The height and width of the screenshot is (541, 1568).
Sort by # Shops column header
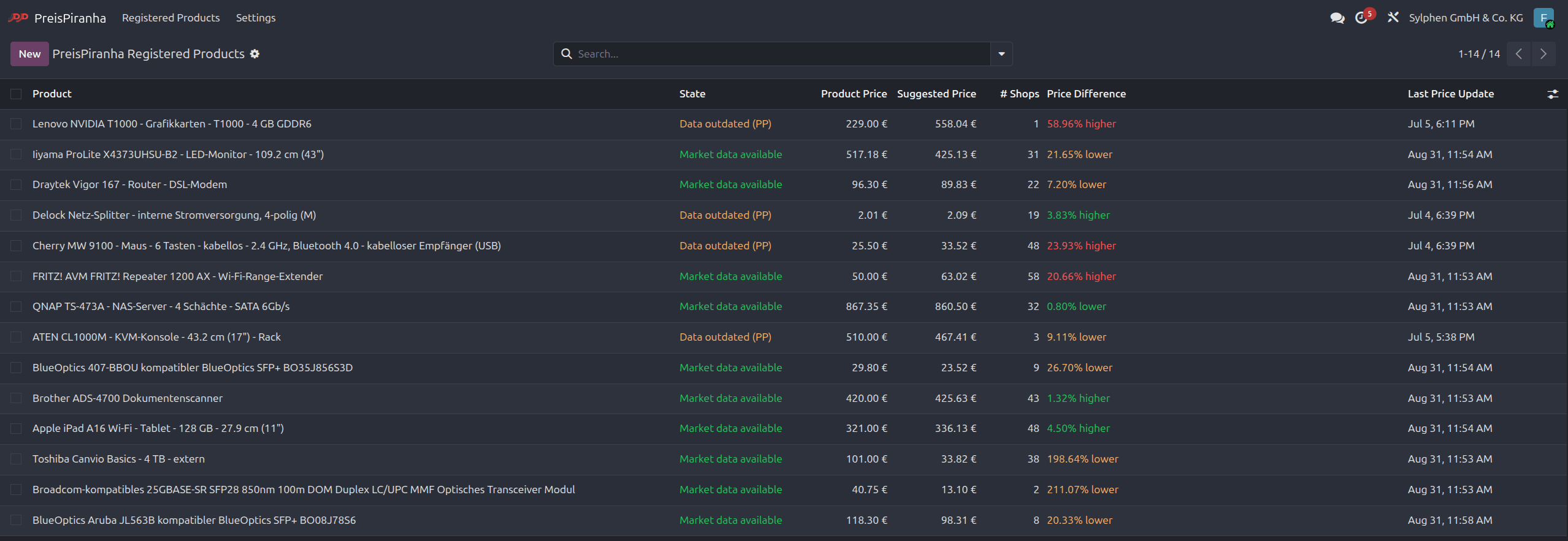pos(1020,94)
